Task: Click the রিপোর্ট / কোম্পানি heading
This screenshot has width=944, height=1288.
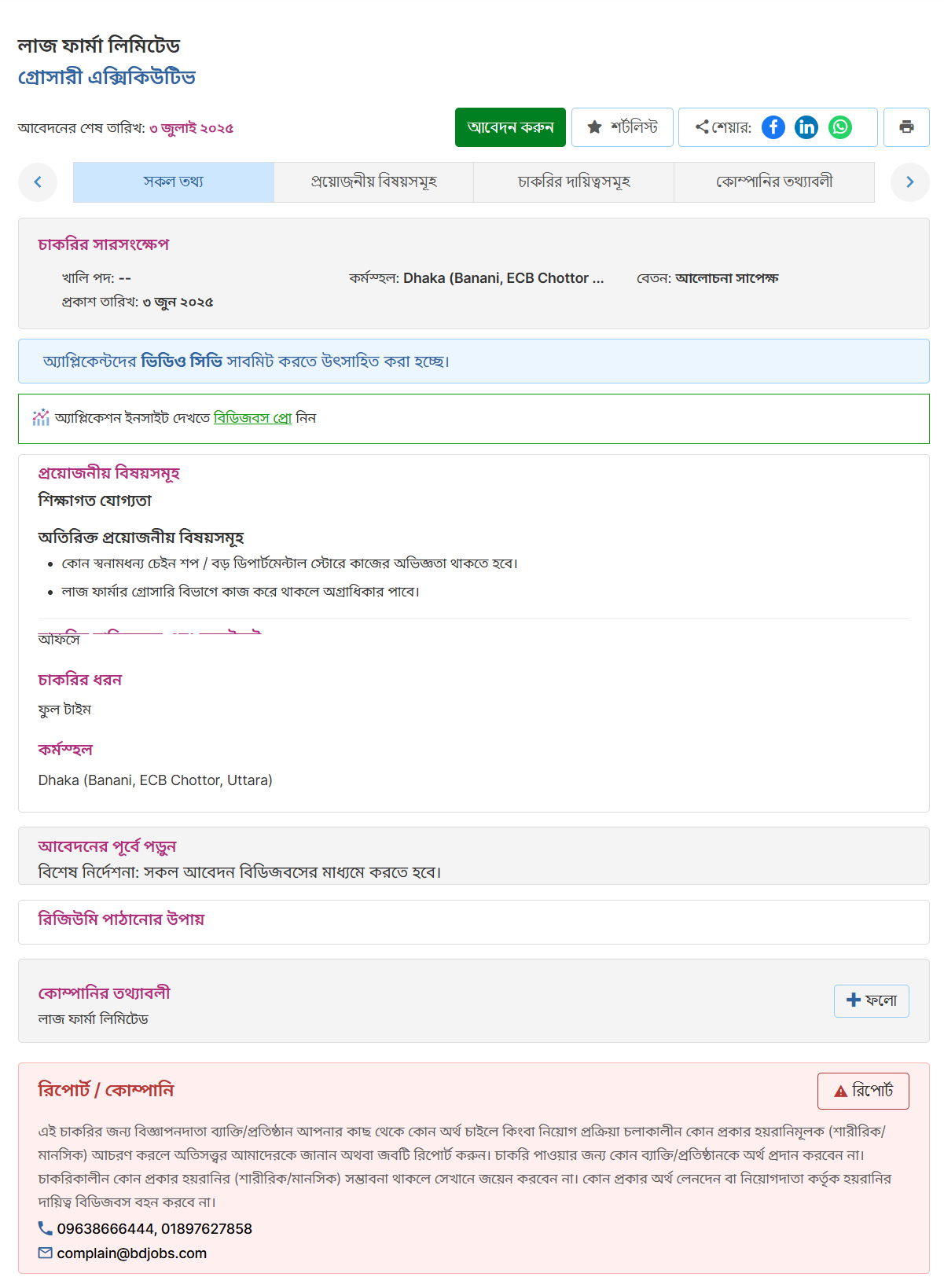Action: (x=105, y=1090)
